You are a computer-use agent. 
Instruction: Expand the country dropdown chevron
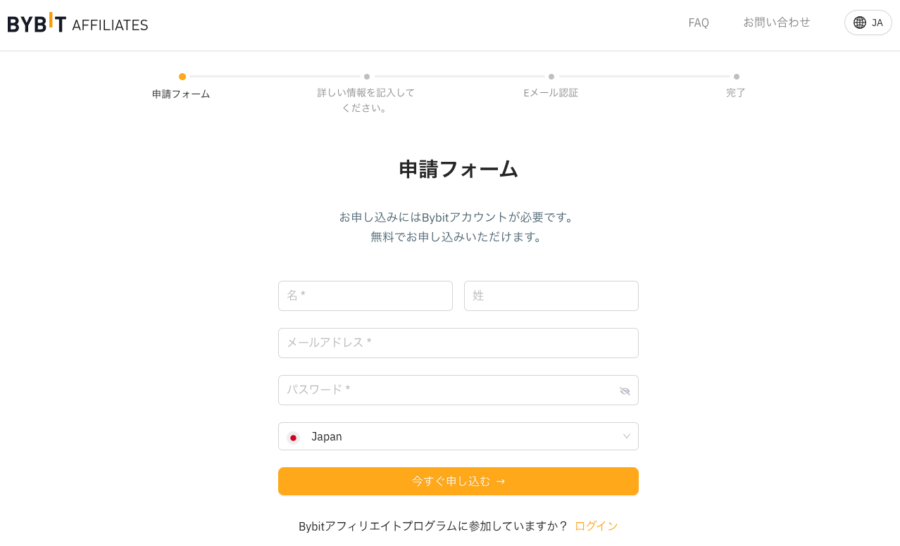(x=626, y=436)
